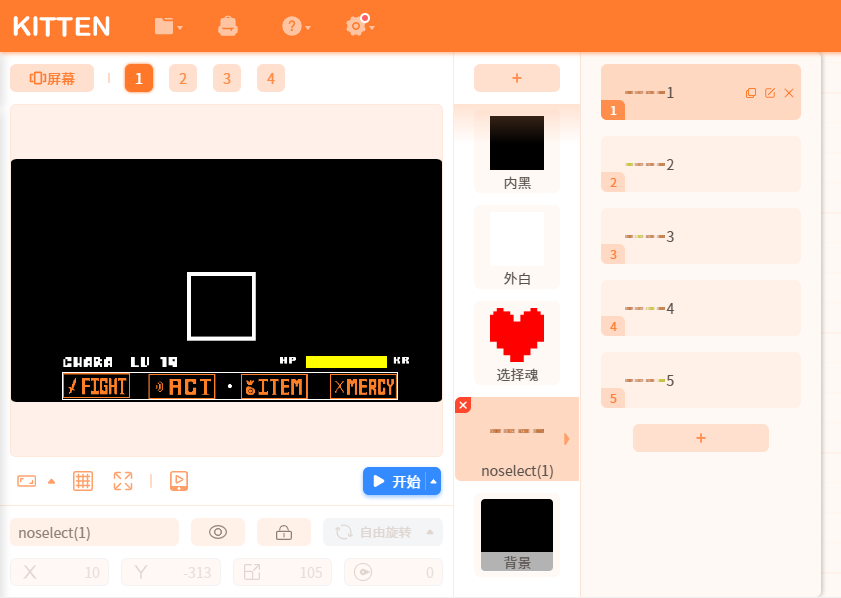This screenshot has height=598, width=841.
Task: Open the 自由旋转 rotation mode dropdown
Action: coord(383,532)
